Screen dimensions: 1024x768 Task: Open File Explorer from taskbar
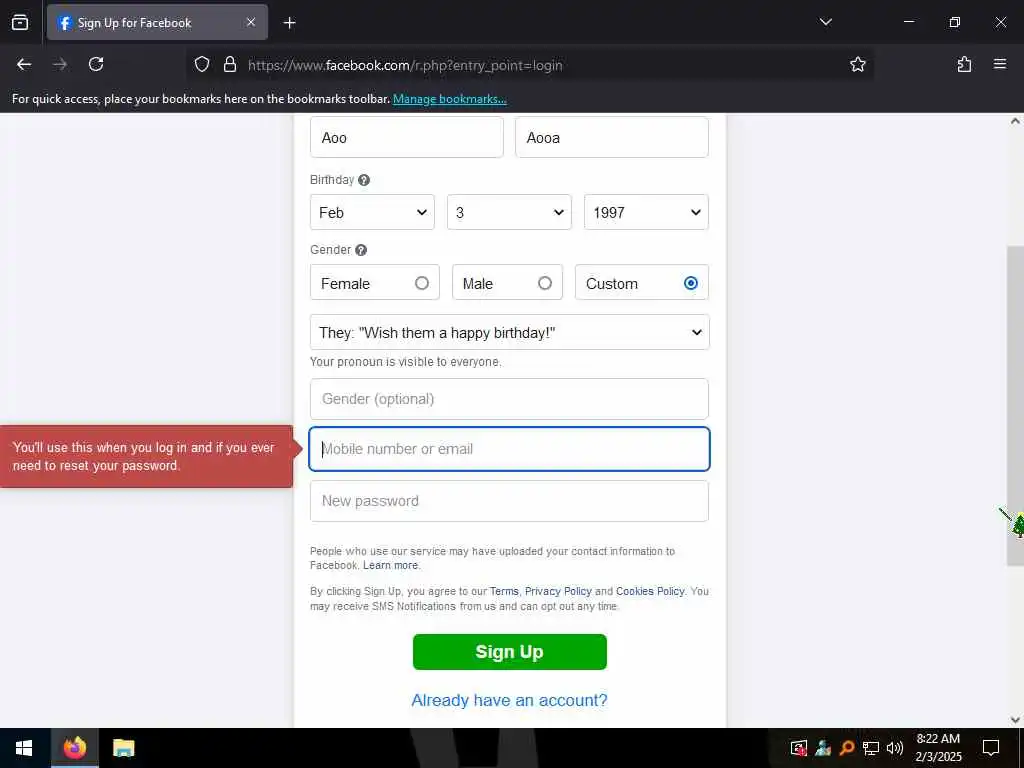click(x=123, y=748)
